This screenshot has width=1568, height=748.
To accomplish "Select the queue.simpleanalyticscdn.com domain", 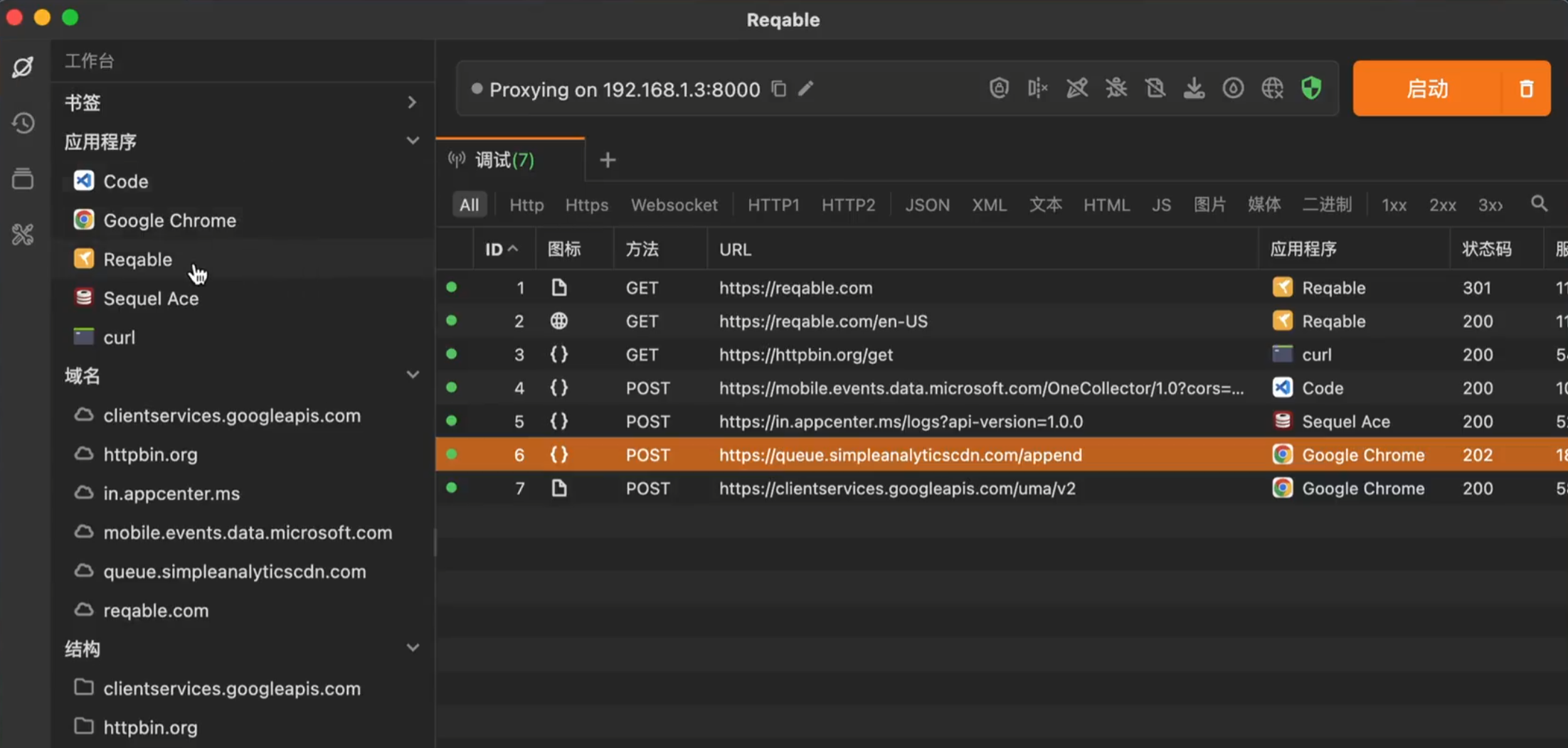I will click(x=242, y=571).
